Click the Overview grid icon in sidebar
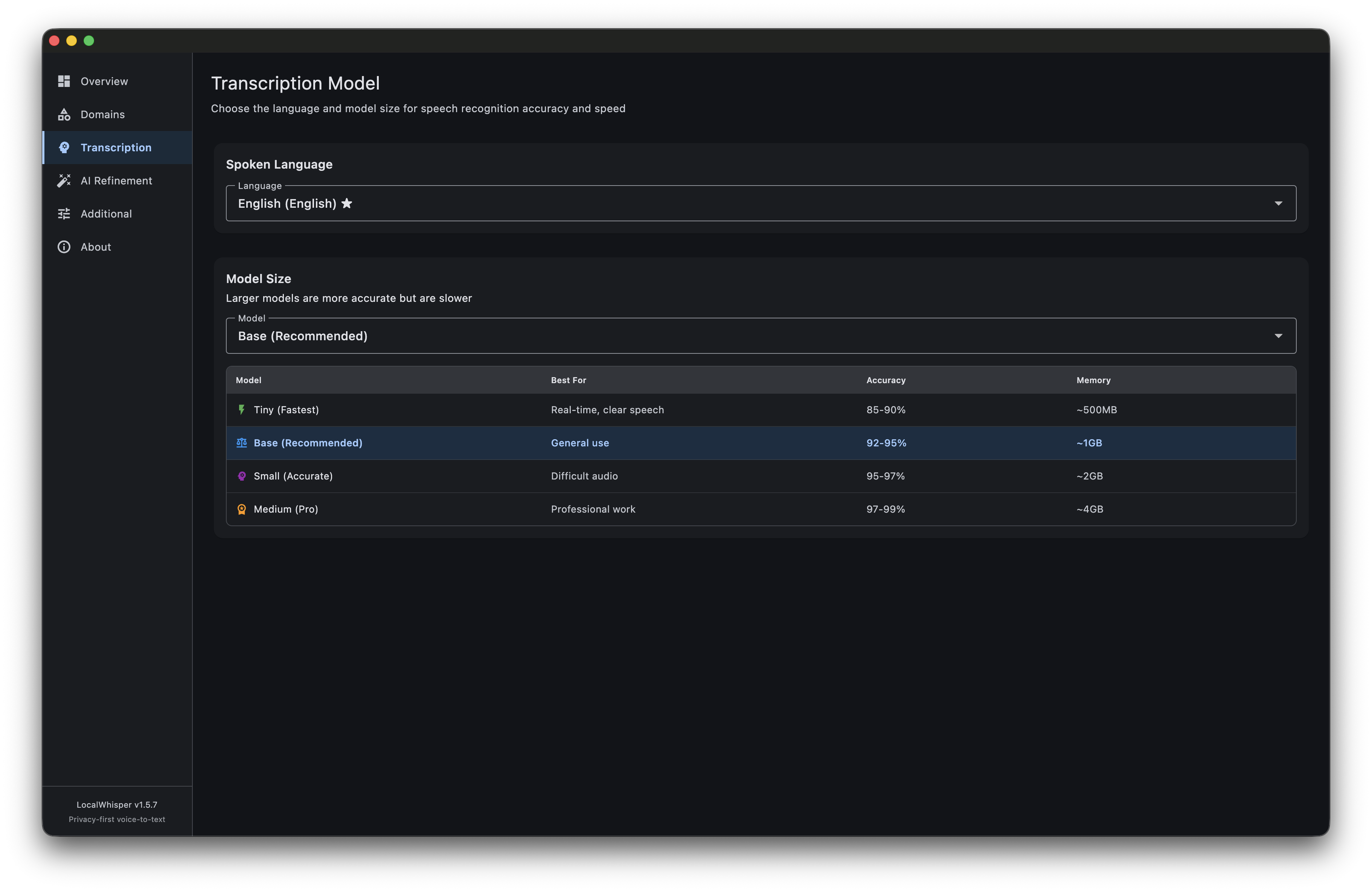The width and height of the screenshot is (1372, 892). [64, 81]
